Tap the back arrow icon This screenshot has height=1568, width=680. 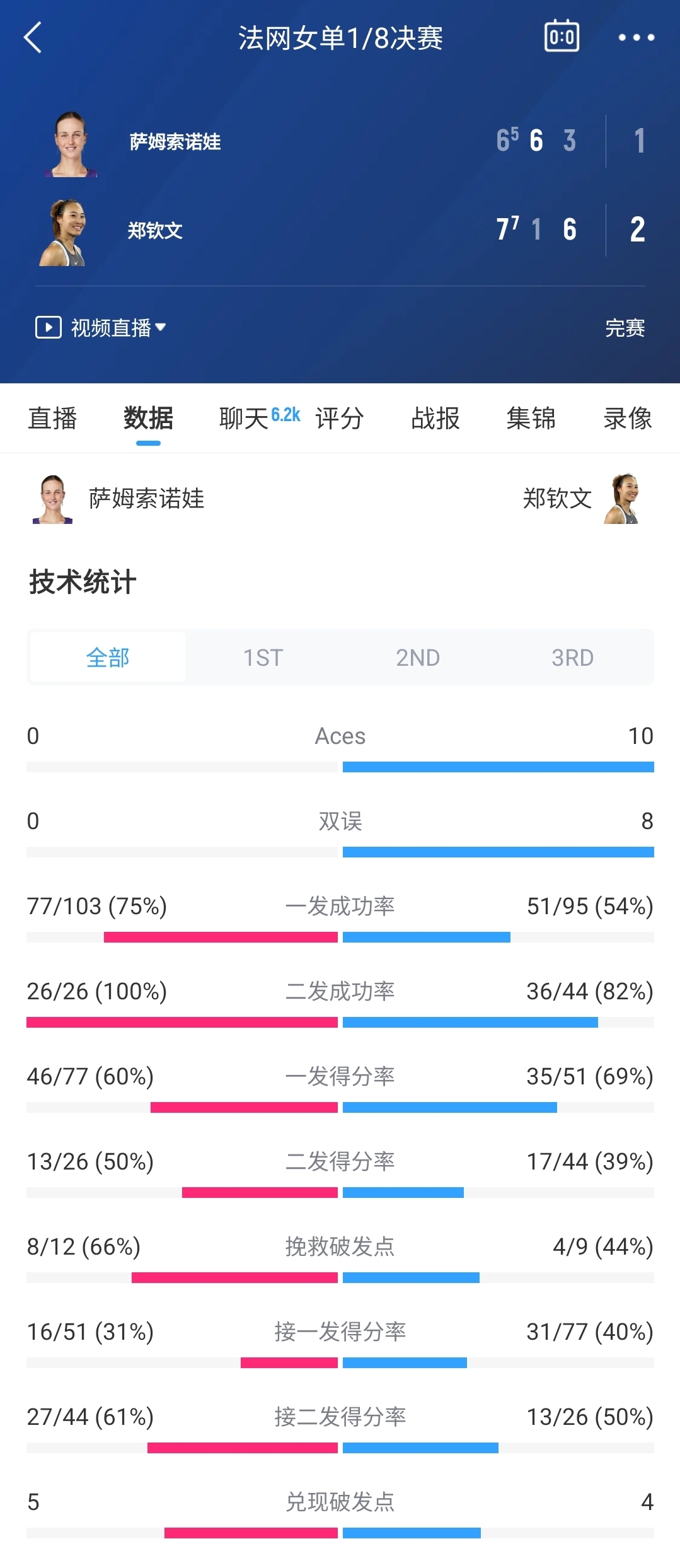click(x=33, y=38)
